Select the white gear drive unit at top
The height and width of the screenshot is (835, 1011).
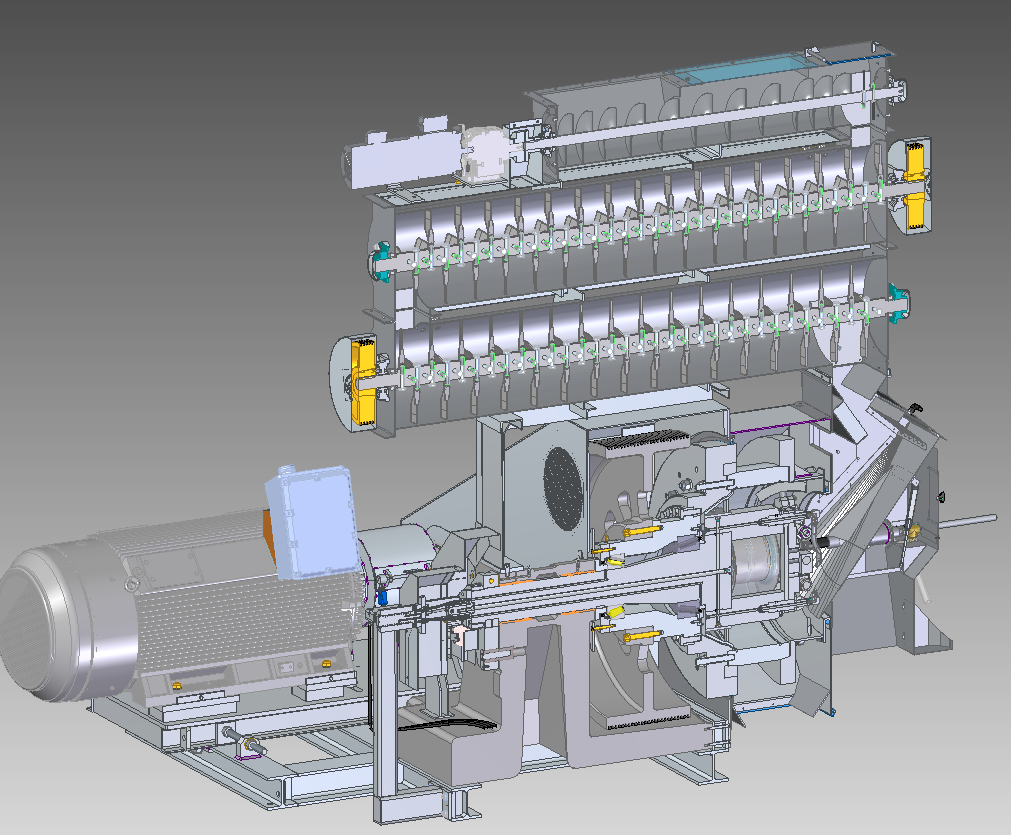486,153
